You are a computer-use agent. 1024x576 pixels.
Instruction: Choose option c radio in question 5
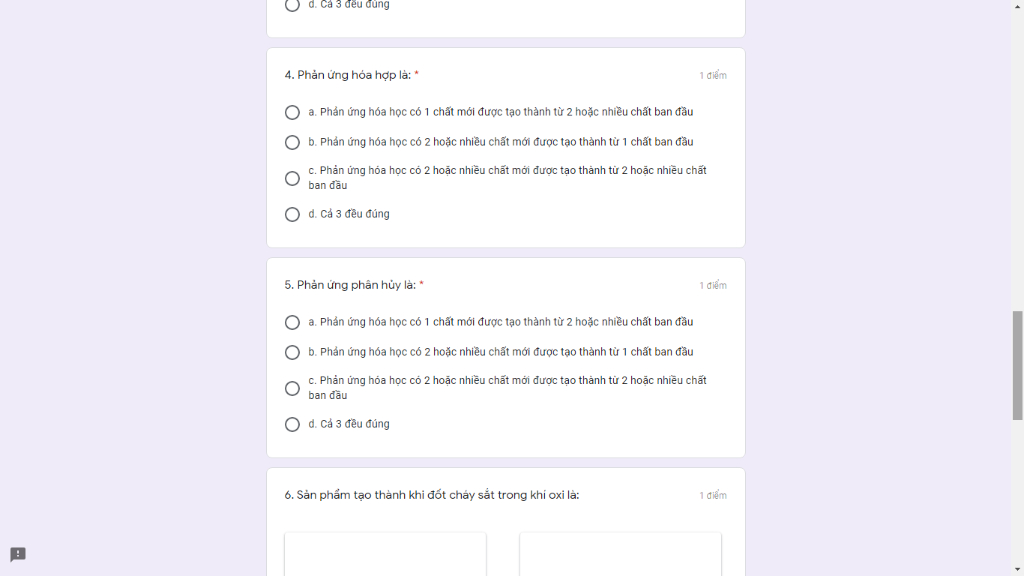coord(292,389)
